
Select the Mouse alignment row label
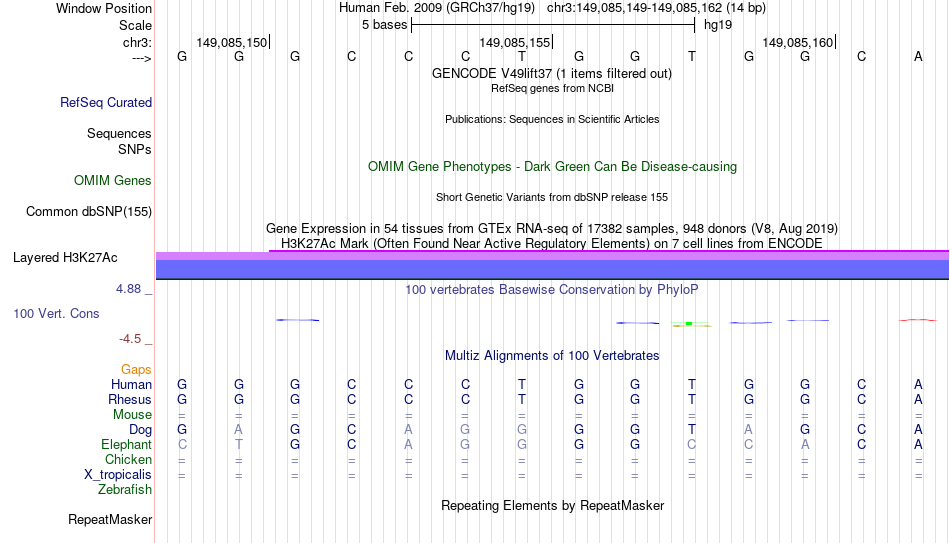coord(132,415)
